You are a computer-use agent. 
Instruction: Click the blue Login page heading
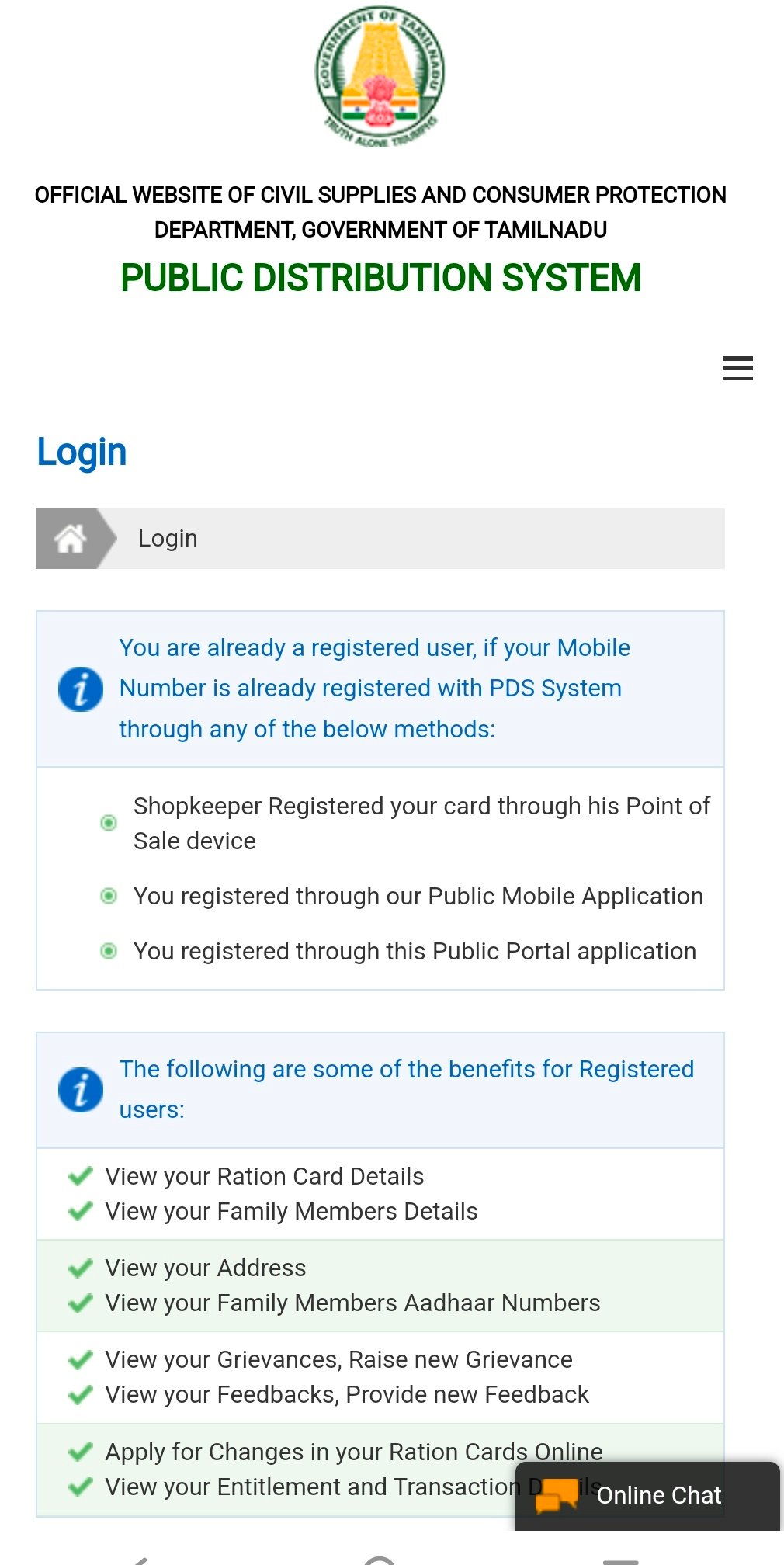point(82,452)
